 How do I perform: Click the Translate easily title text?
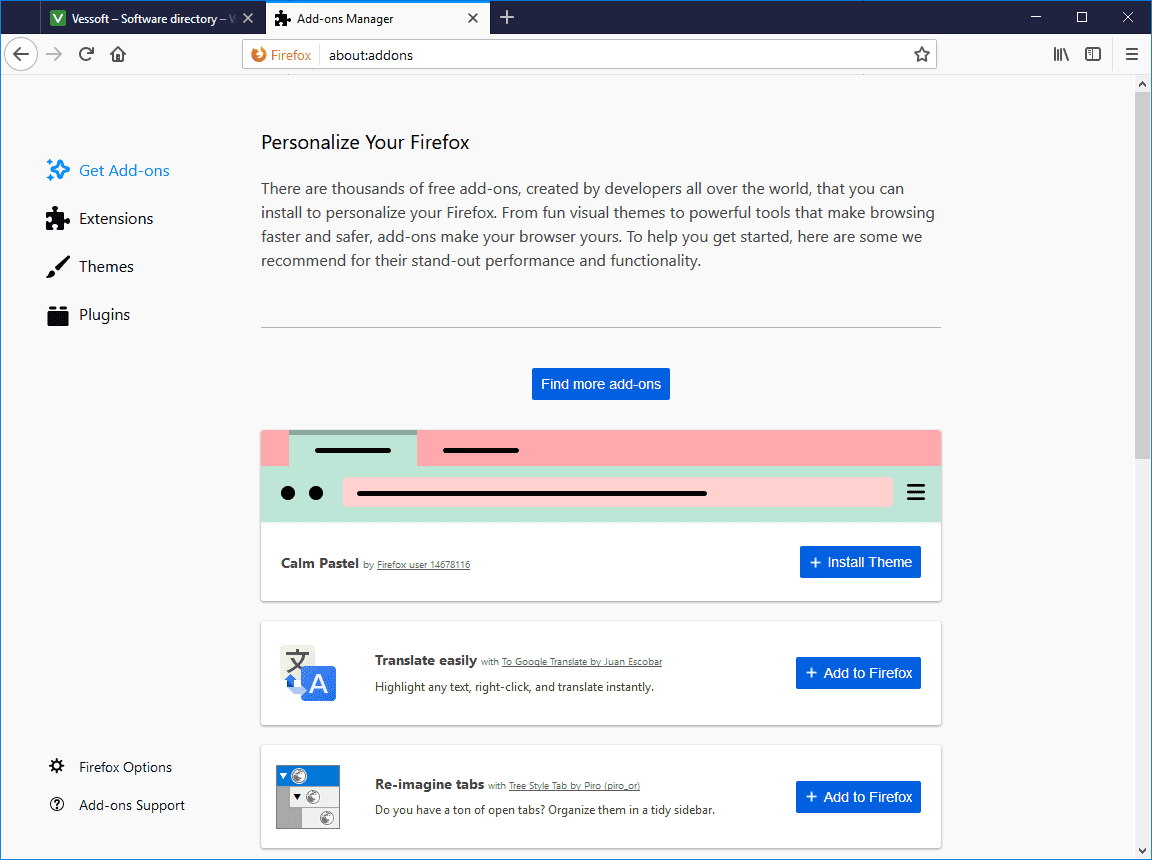[x=426, y=660]
